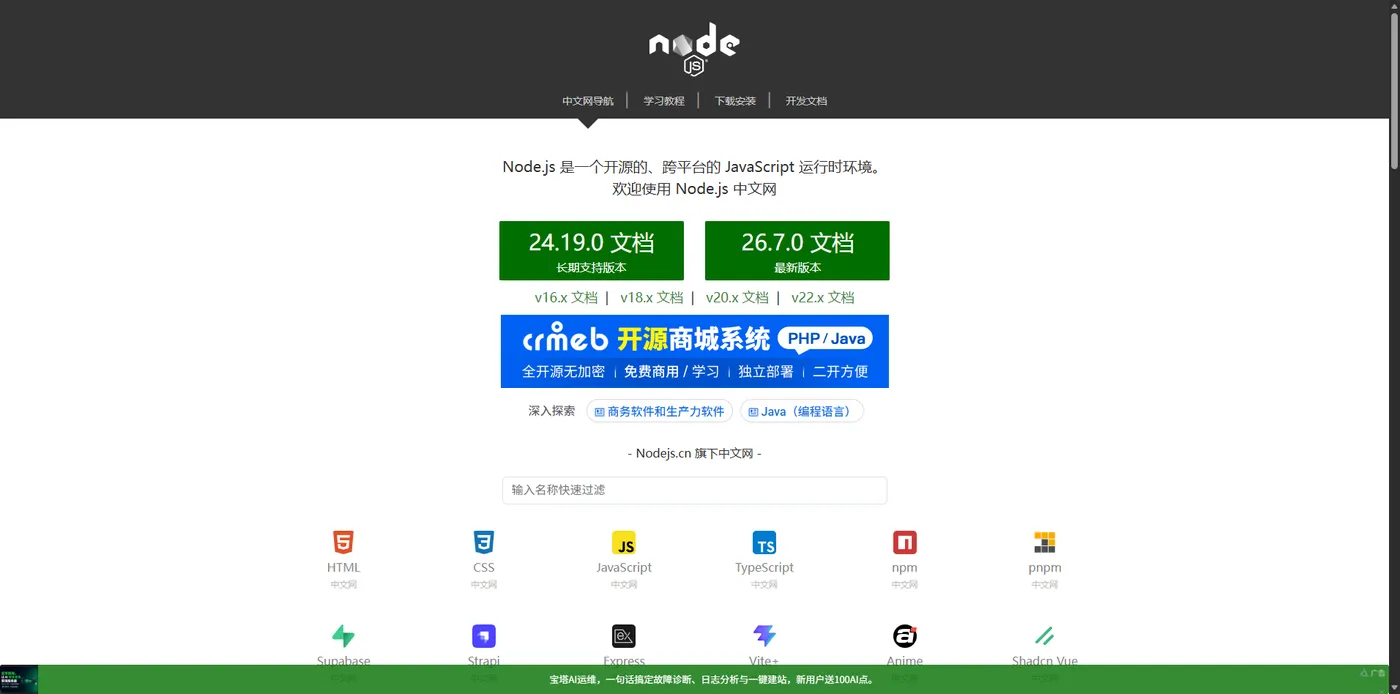Open the Express icon

click(x=624, y=636)
